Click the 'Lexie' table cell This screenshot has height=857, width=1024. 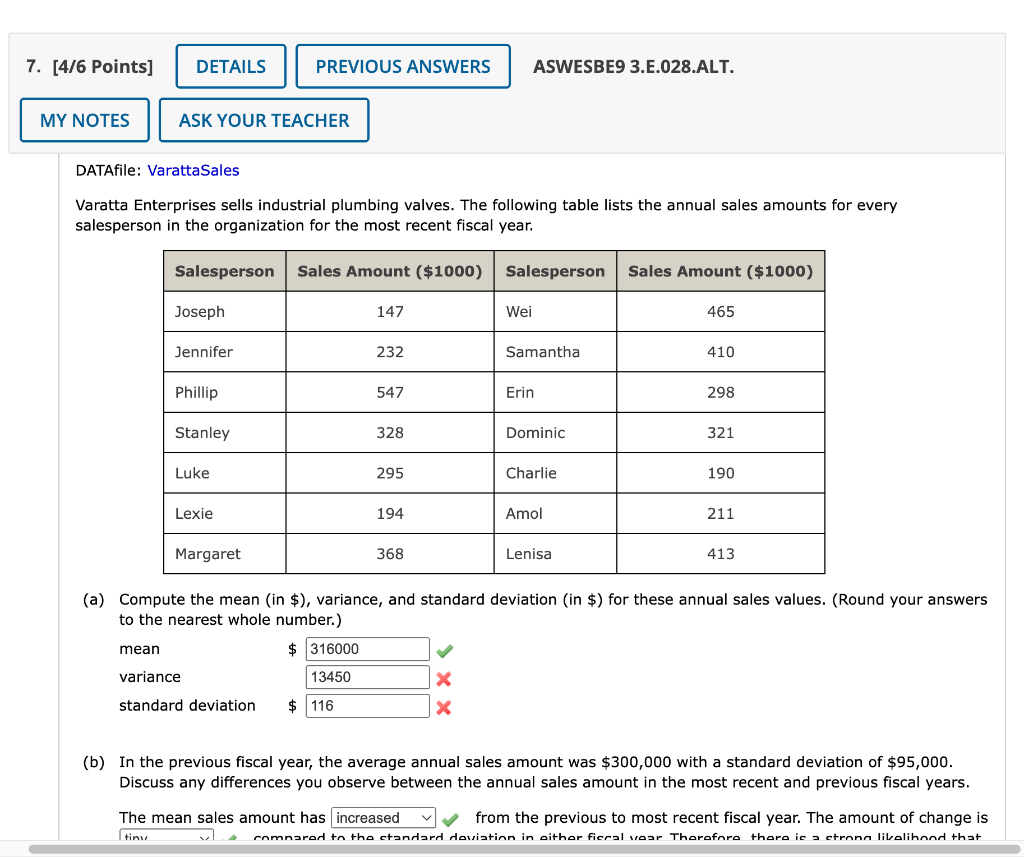tap(225, 513)
